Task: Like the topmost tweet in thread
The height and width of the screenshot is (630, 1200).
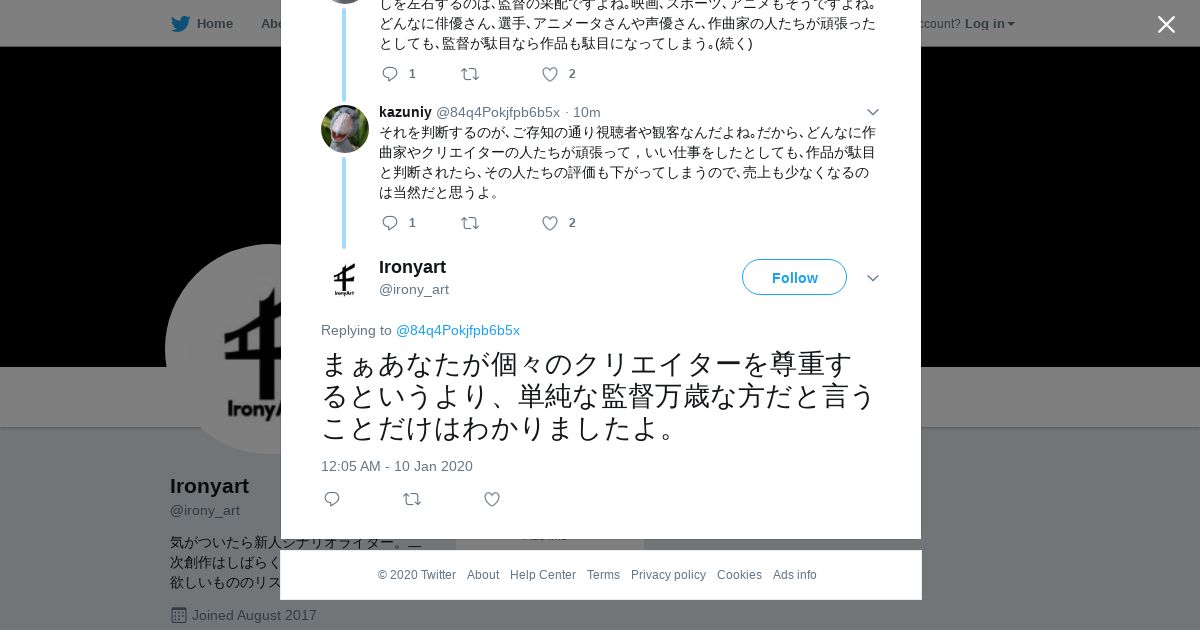Action: coord(550,74)
